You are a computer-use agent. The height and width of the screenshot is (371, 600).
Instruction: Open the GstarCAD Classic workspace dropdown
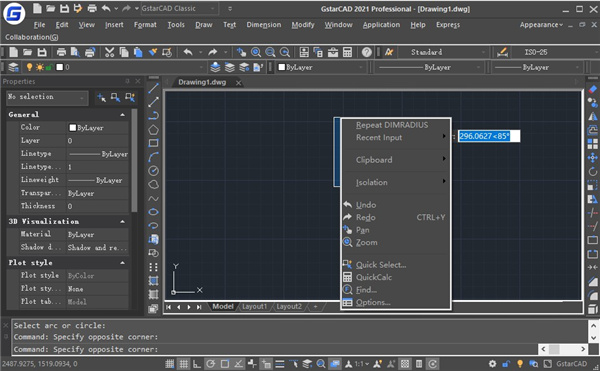pos(179,8)
